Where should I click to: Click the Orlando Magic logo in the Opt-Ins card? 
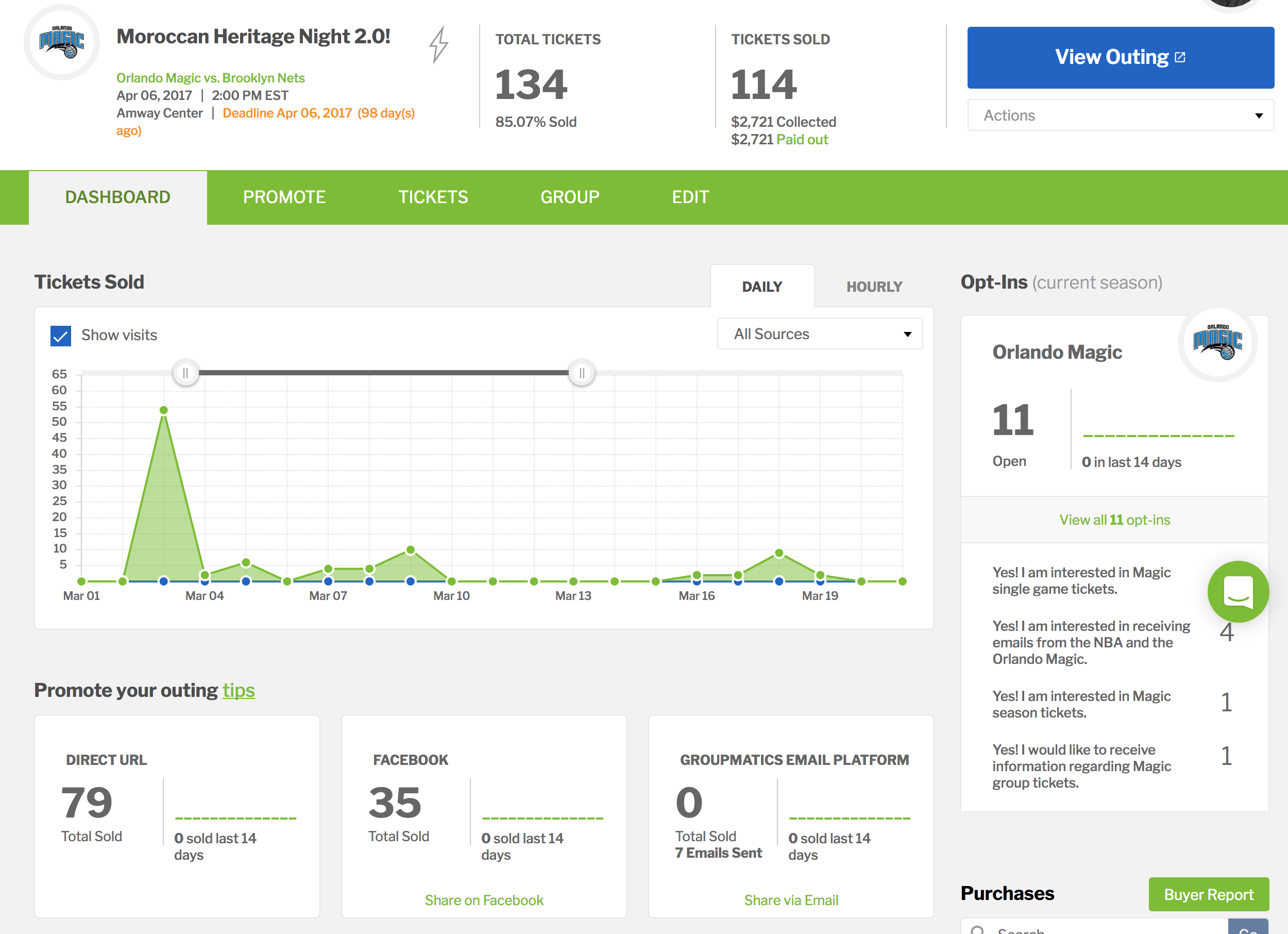pos(1217,343)
